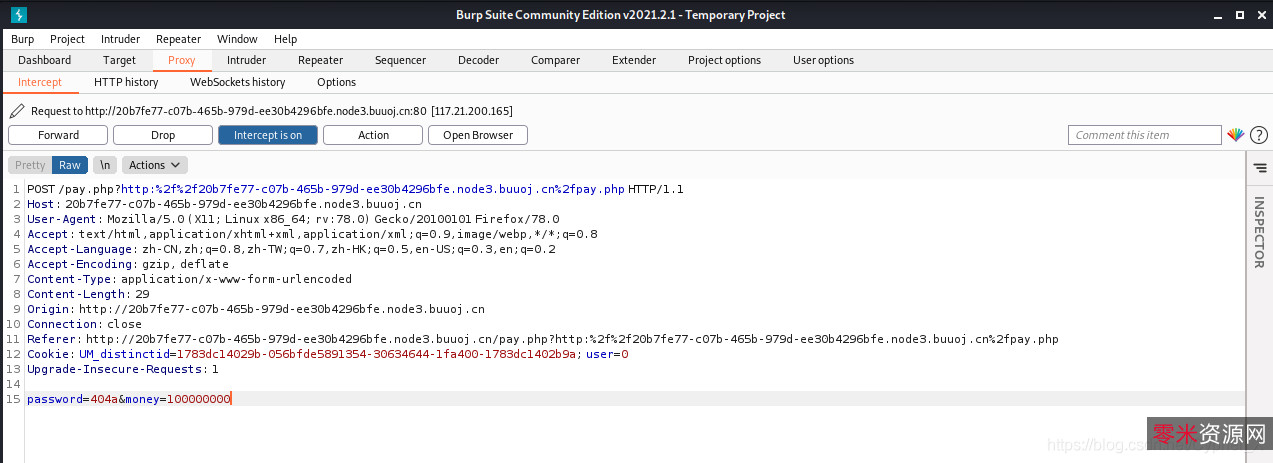Viewport: 1273px width, 463px height.
Task: Switch to the Decoder tab
Action: click(x=478, y=60)
